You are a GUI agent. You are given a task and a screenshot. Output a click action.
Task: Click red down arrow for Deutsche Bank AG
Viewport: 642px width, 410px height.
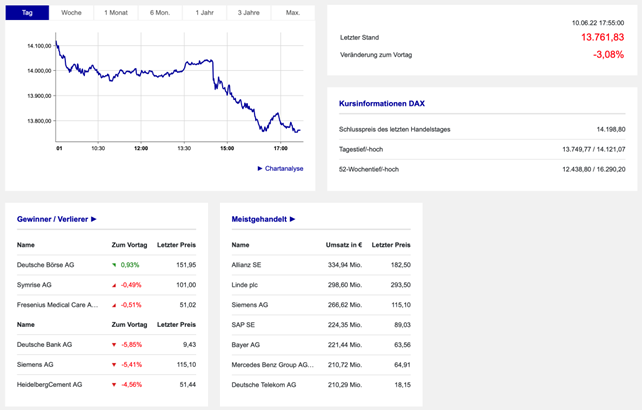pyautogui.click(x=114, y=345)
